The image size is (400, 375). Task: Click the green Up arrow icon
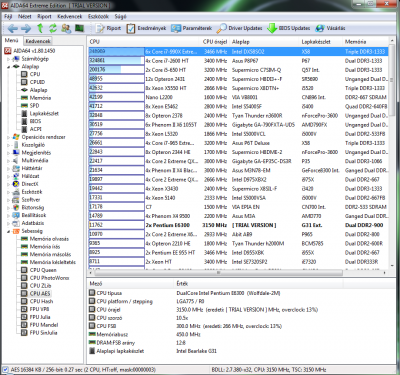[40, 28]
